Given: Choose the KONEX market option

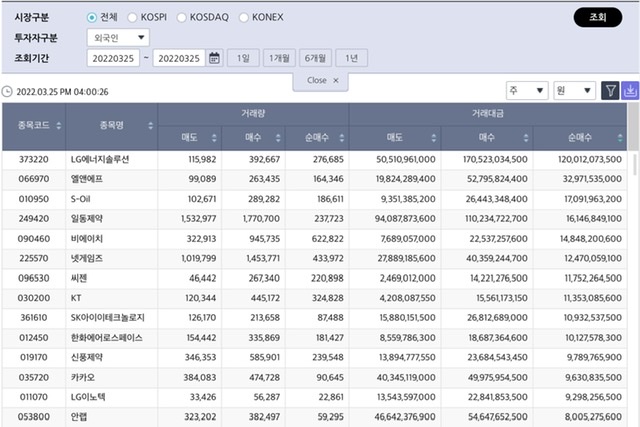Looking at the screenshot, I should tap(246, 18).
